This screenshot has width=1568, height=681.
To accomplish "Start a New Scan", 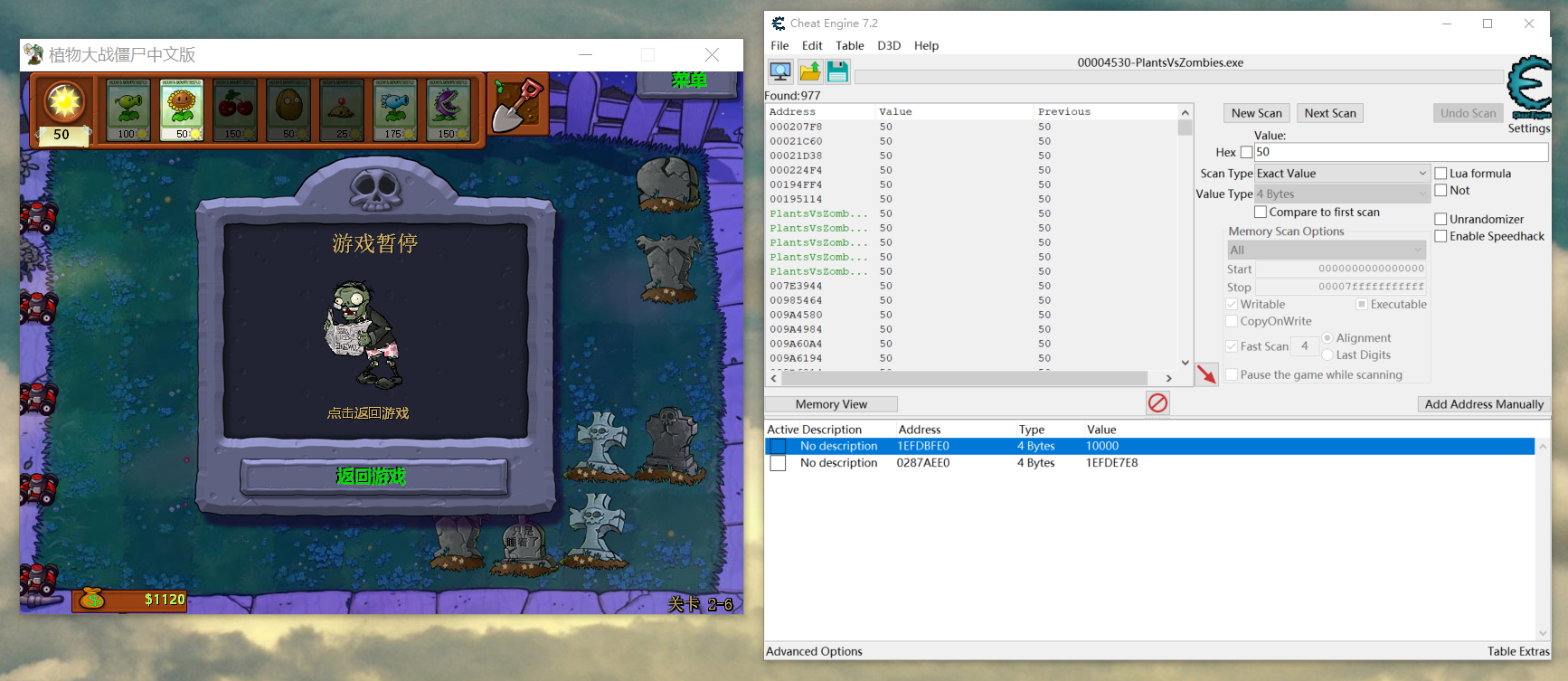I will click(1257, 113).
